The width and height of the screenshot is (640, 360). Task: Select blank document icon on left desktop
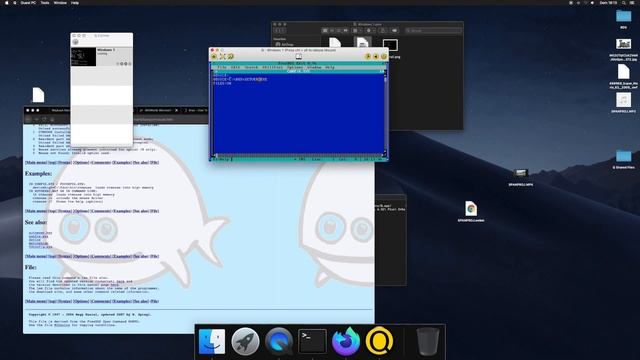(38, 95)
